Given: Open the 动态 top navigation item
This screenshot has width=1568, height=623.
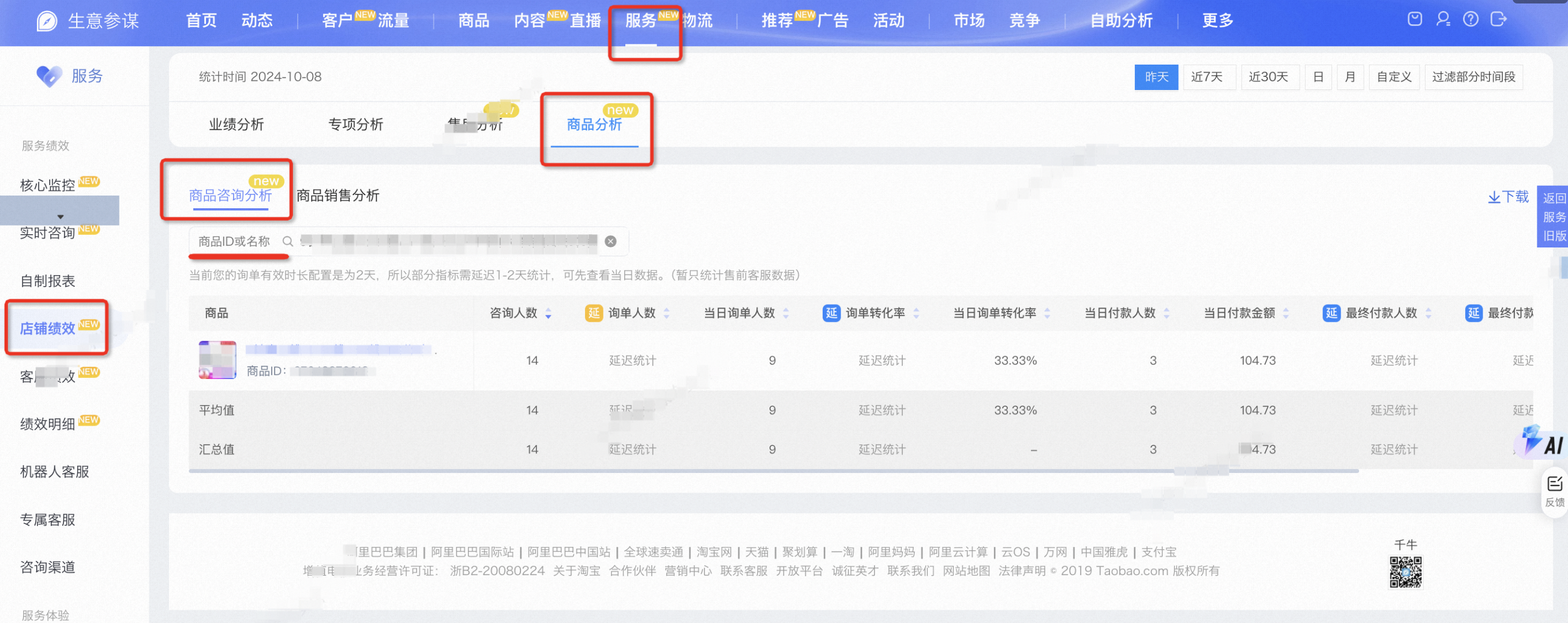Looking at the screenshot, I should click(x=257, y=21).
